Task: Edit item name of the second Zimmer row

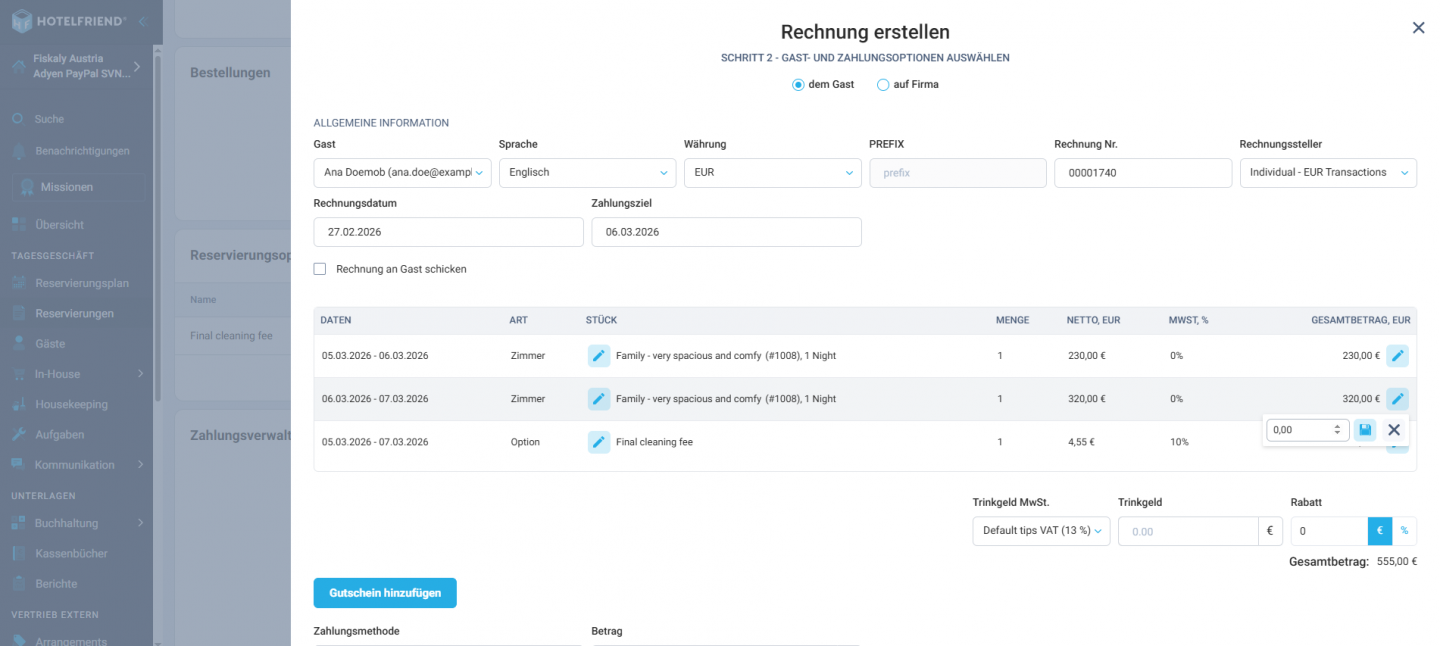Action: point(598,399)
